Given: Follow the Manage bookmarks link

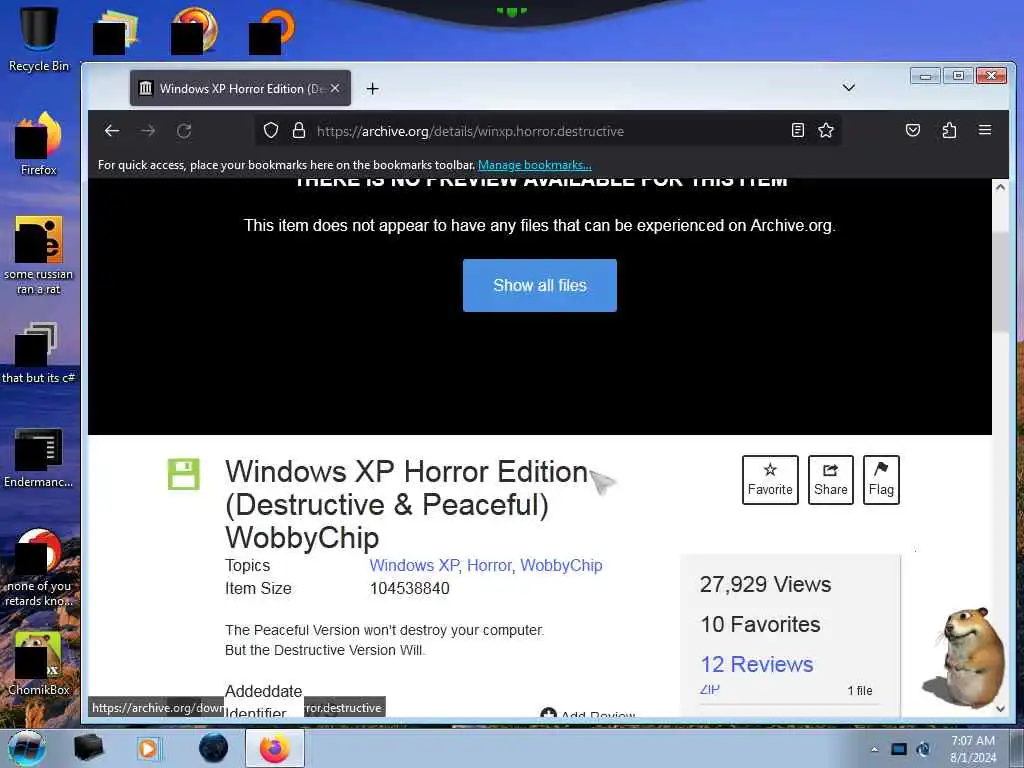Looking at the screenshot, I should coord(534,165).
